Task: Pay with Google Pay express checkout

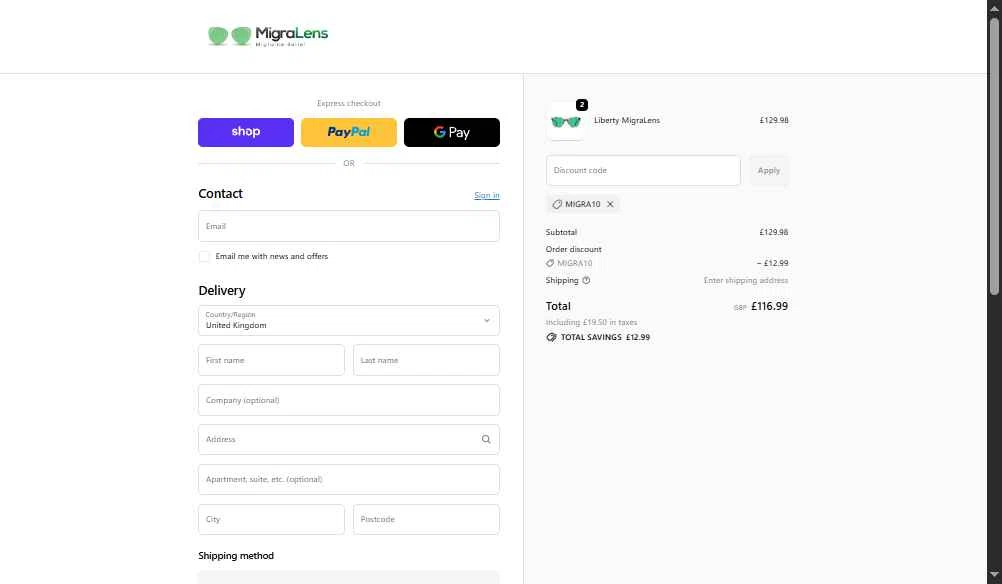Action: [x=452, y=132]
